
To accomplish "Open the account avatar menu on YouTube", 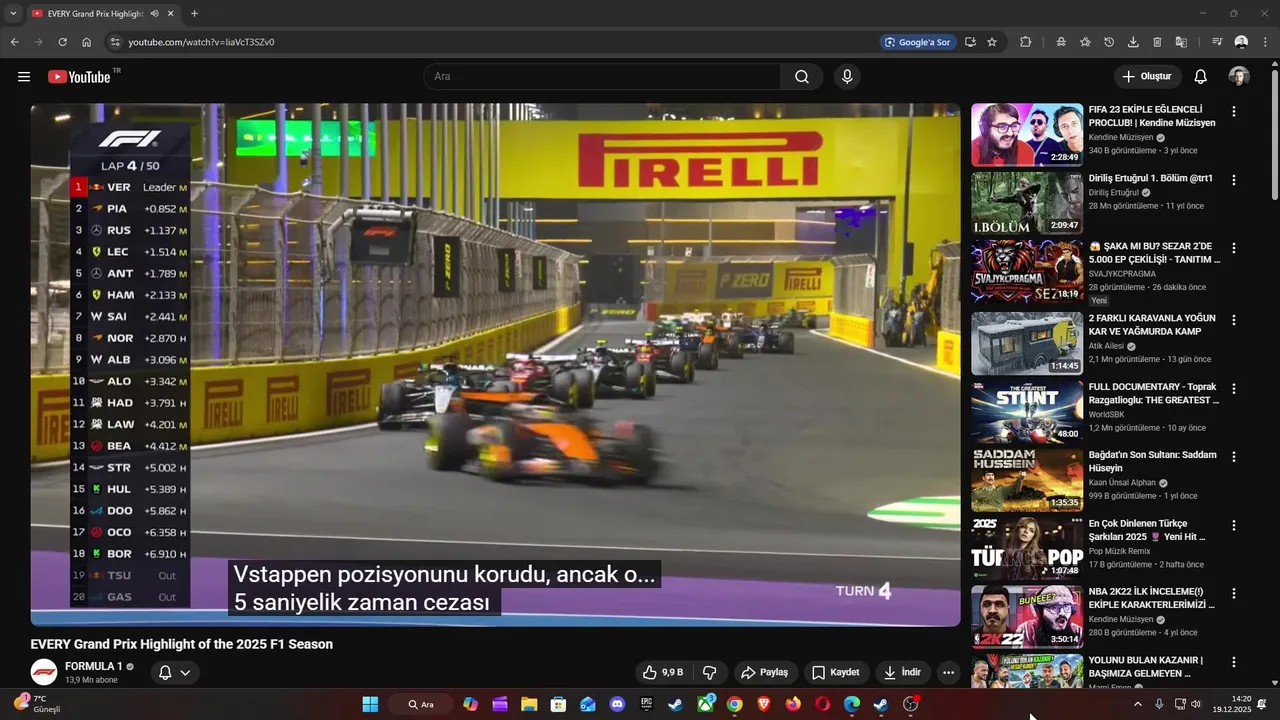I will tap(1239, 77).
